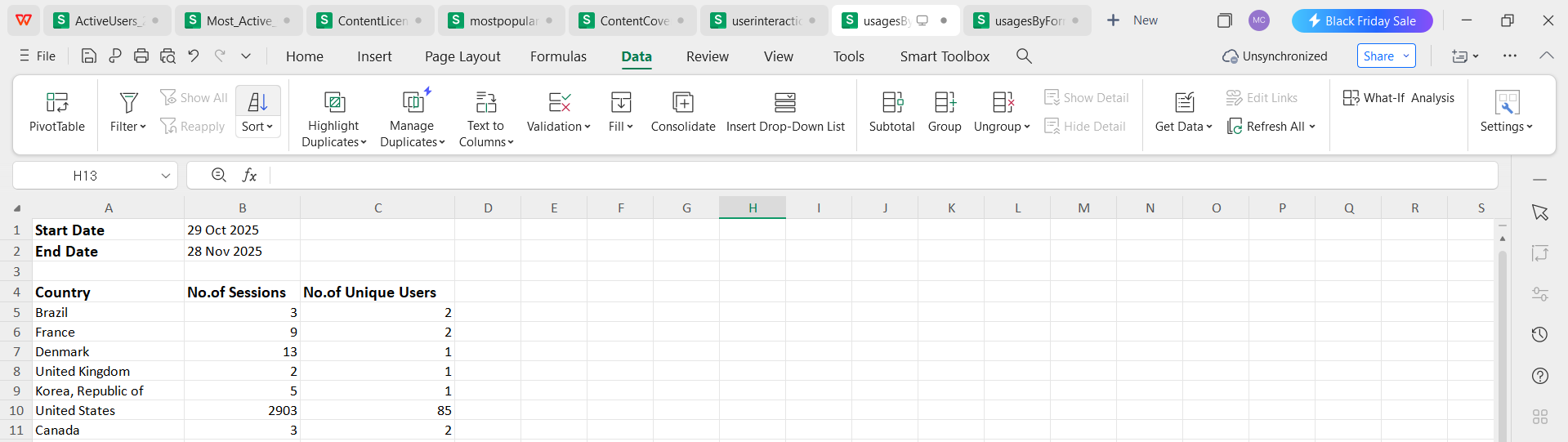This screenshot has height=442, width=1568.
Task: Expand the Name Box cell dropdown
Action: click(x=166, y=176)
